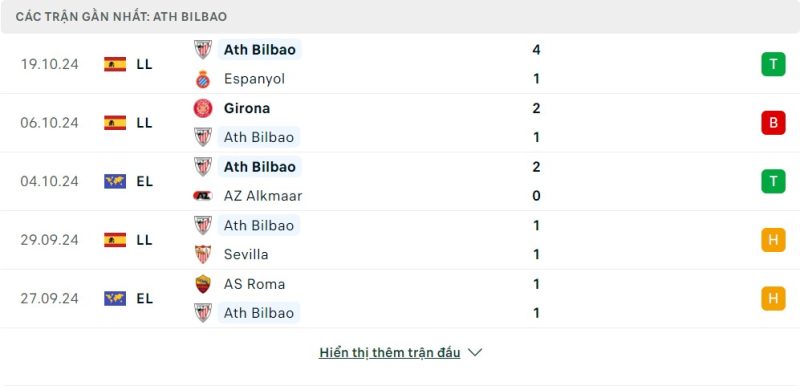The width and height of the screenshot is (800, 386).
Task: Click green T badge for AZ Alkmaar match
Action: pos(773,182)
